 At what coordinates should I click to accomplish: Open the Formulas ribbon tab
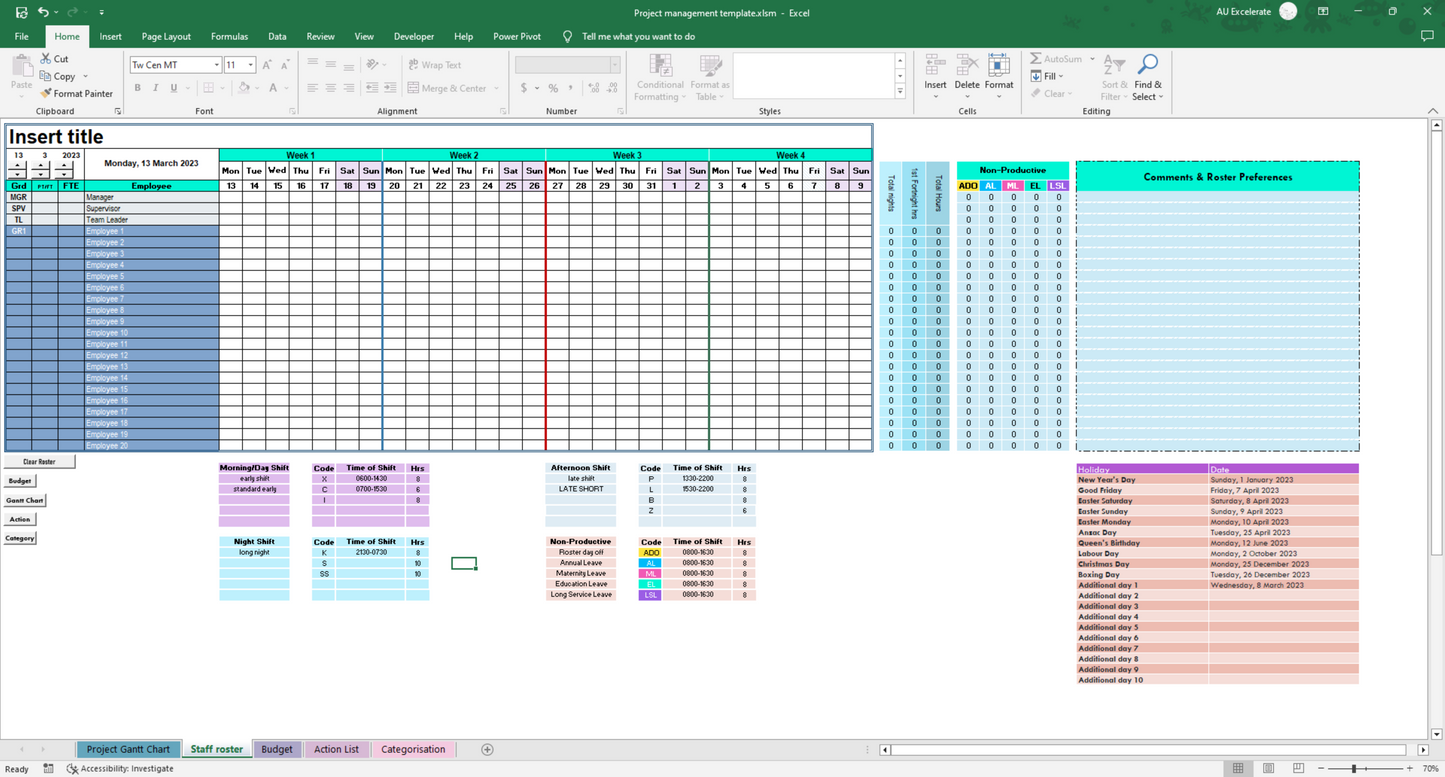pyautogui.click(x=229, y=36)
